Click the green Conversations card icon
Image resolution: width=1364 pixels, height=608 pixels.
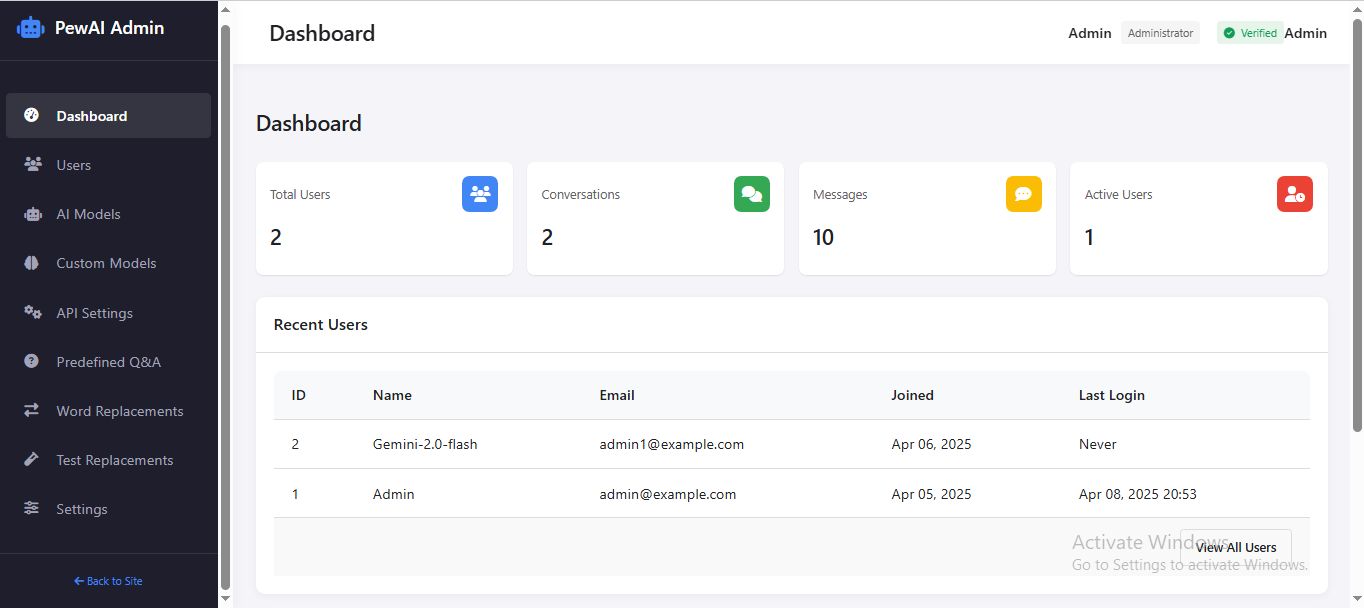pos(751,194)
